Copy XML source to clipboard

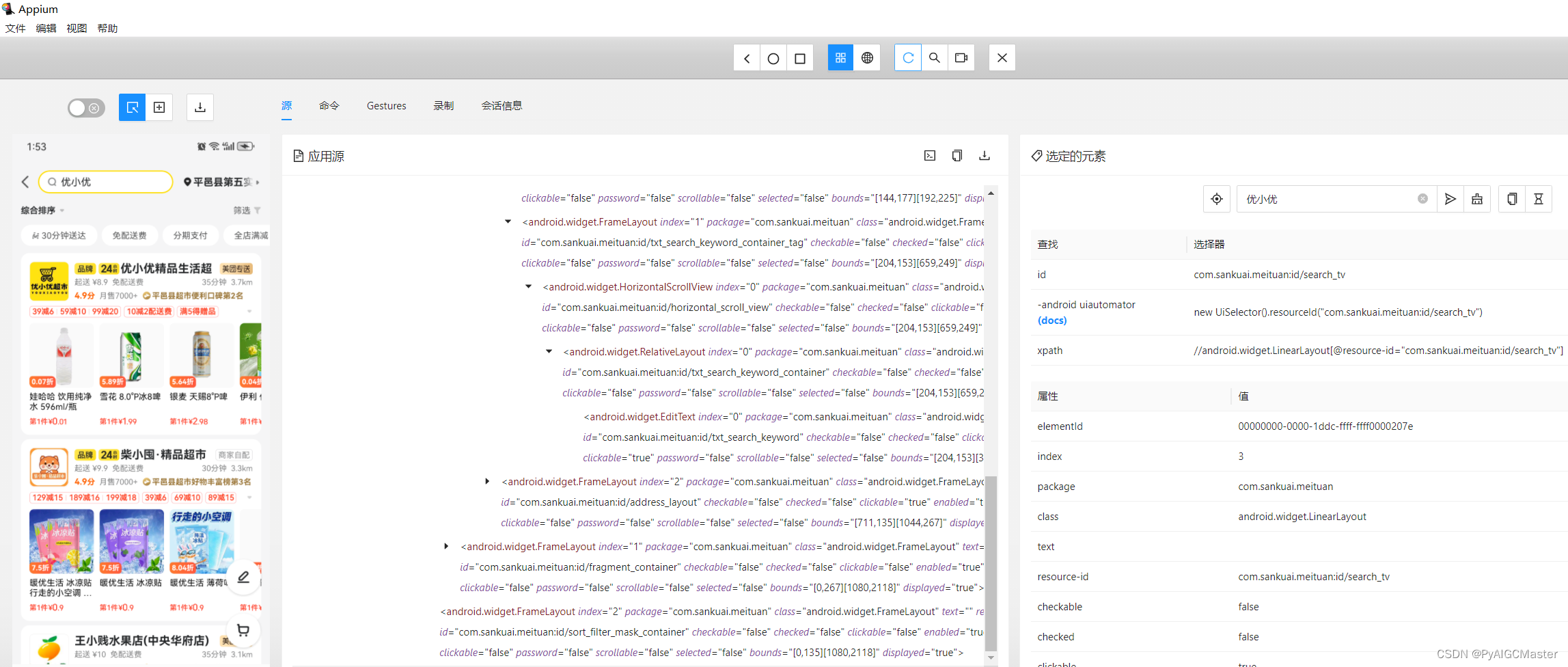click(x=957, y=156)
